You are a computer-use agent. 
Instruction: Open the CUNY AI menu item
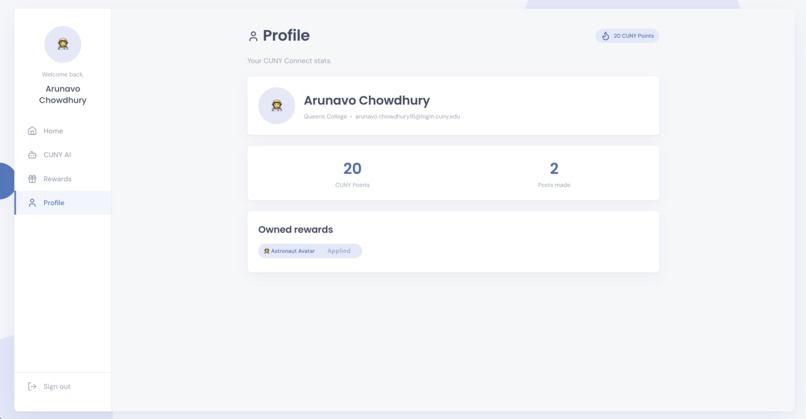pos(63,155)
